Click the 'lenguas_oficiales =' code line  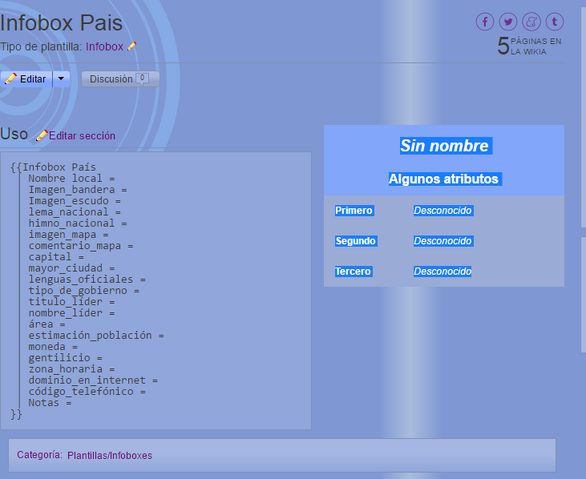(87, 279)
